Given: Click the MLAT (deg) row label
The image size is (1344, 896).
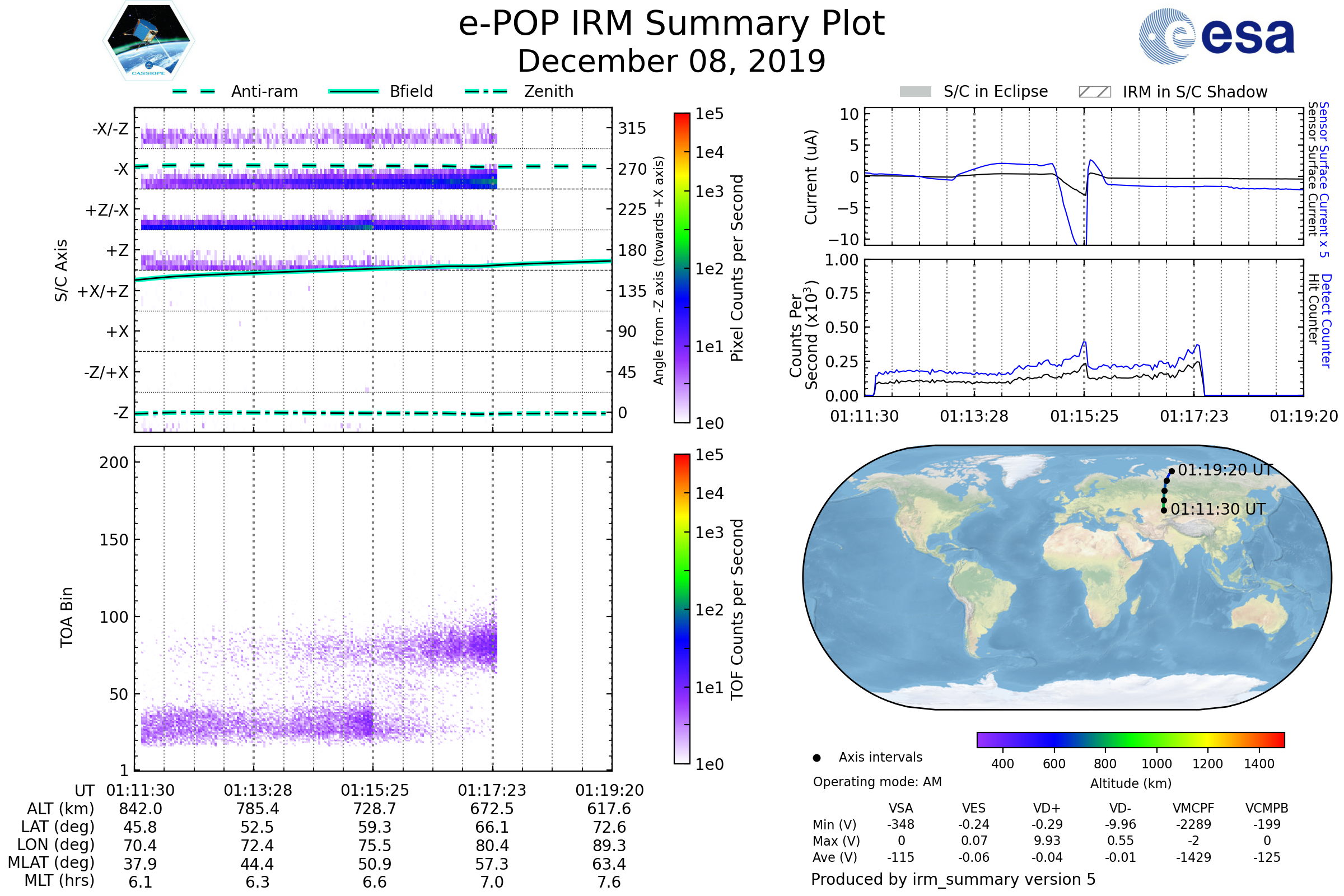Looking at the screenshot, I should [52, 862].
